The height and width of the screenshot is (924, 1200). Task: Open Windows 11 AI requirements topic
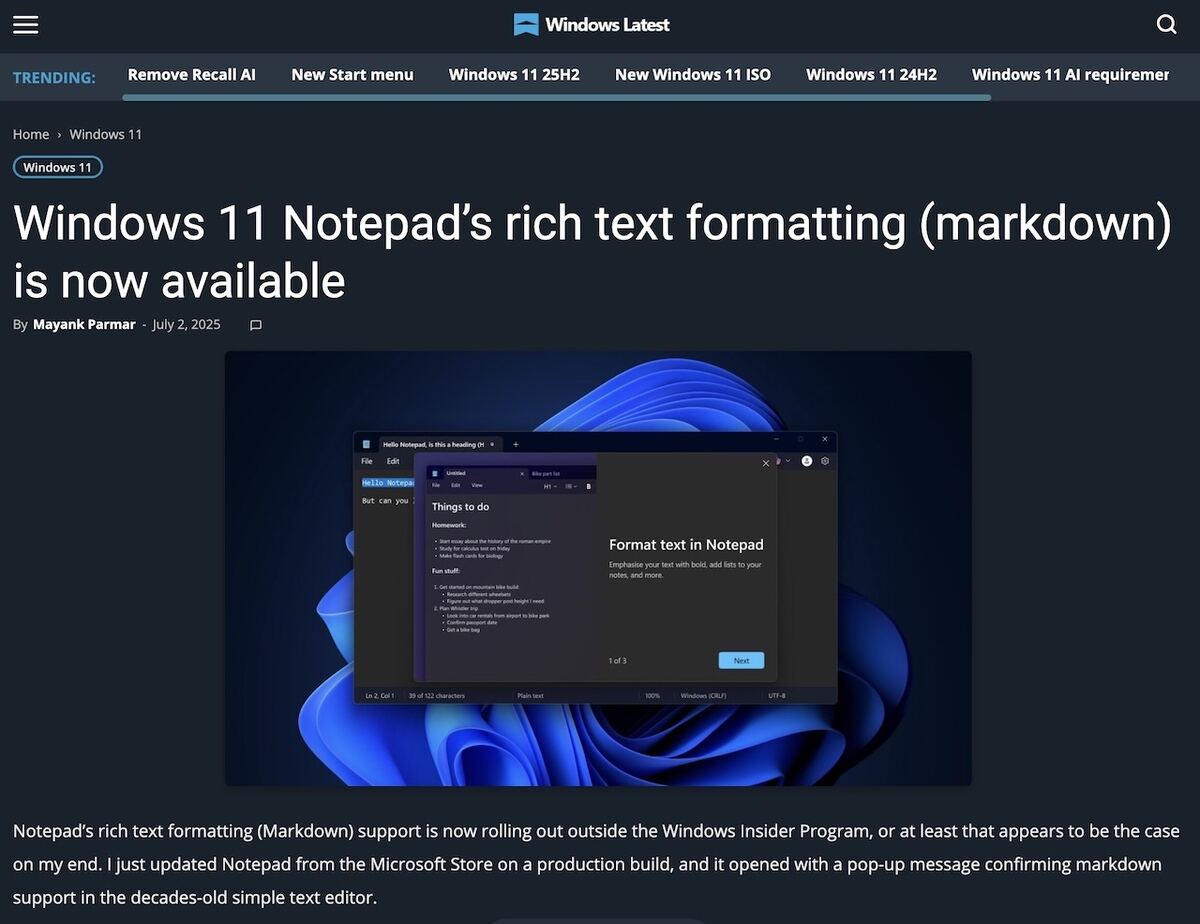tap(1070, 74)
